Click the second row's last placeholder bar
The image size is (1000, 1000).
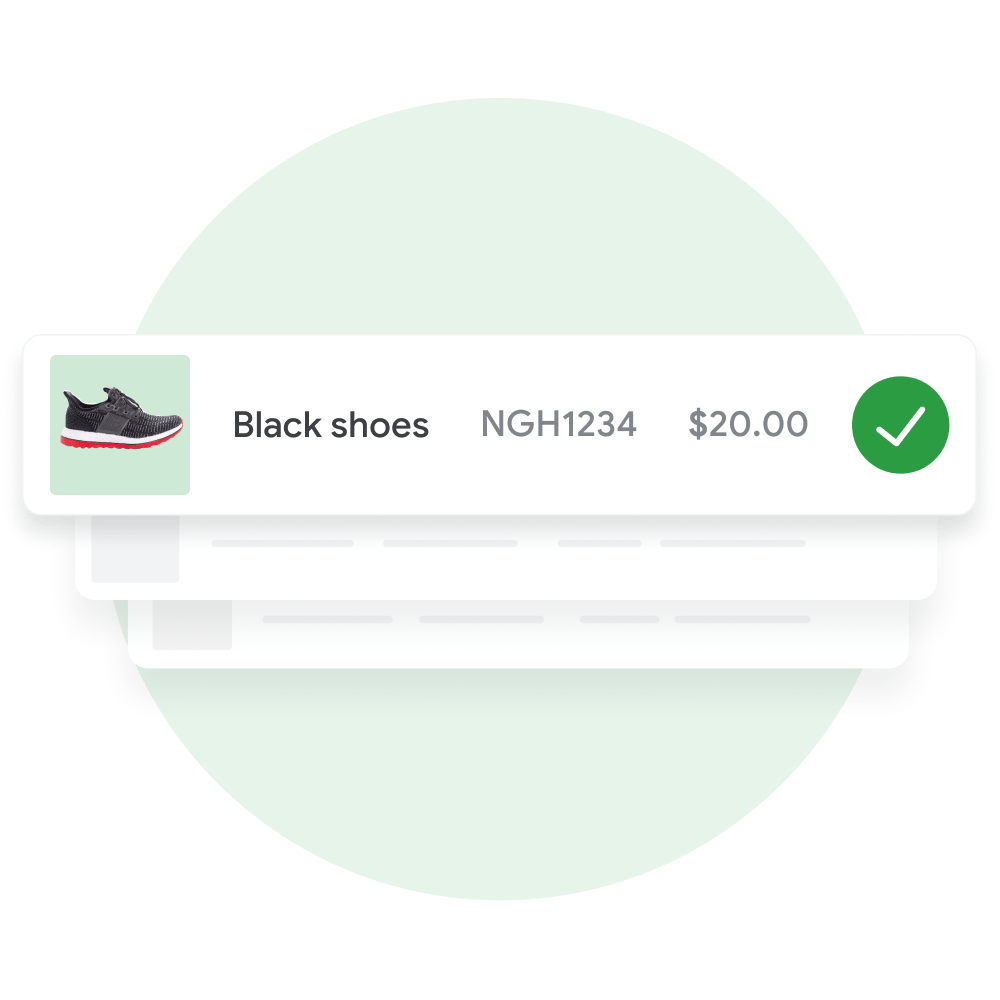(733, 543)
